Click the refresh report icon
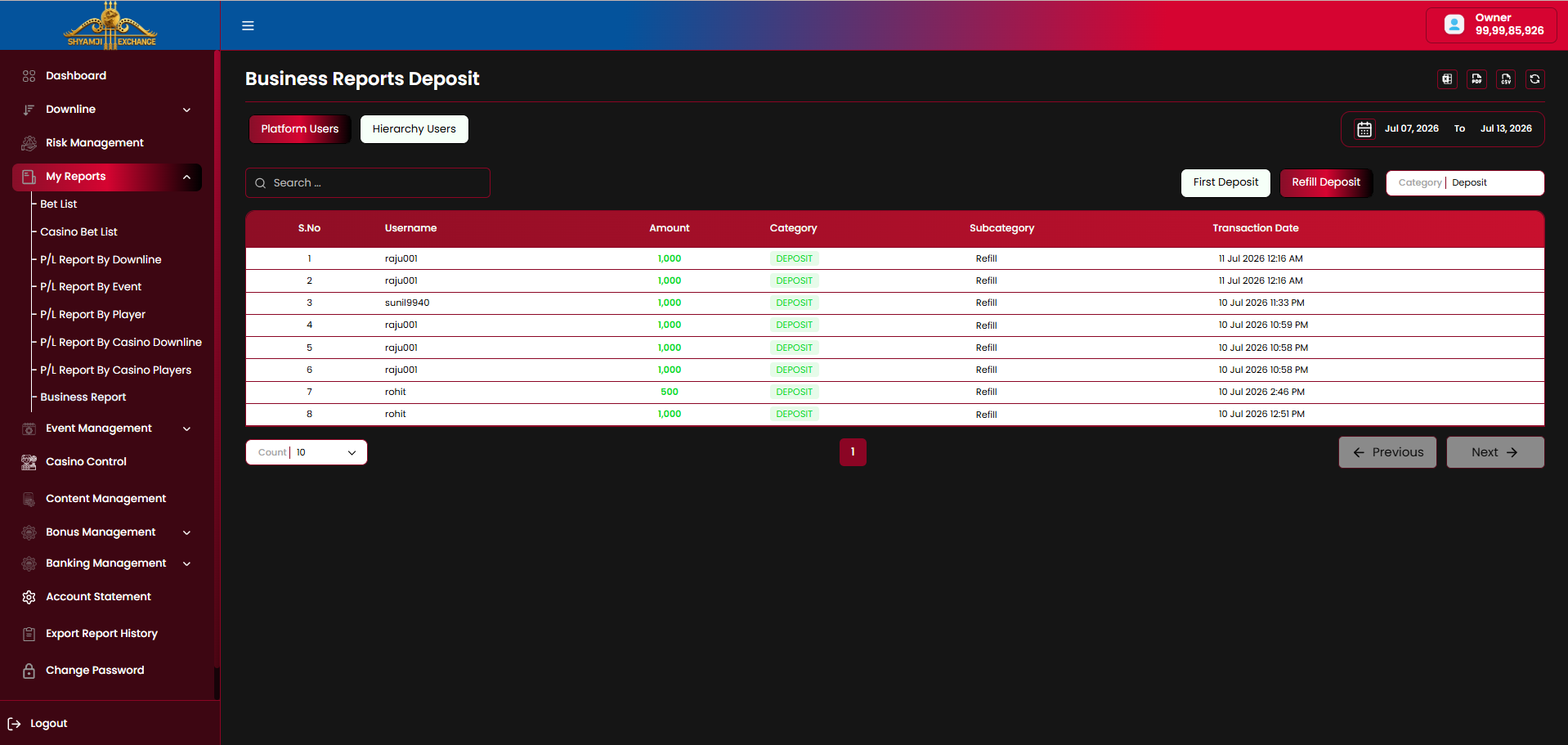Image resolution: width=1568 pixels, height=745 pixels. point(1534,79)
